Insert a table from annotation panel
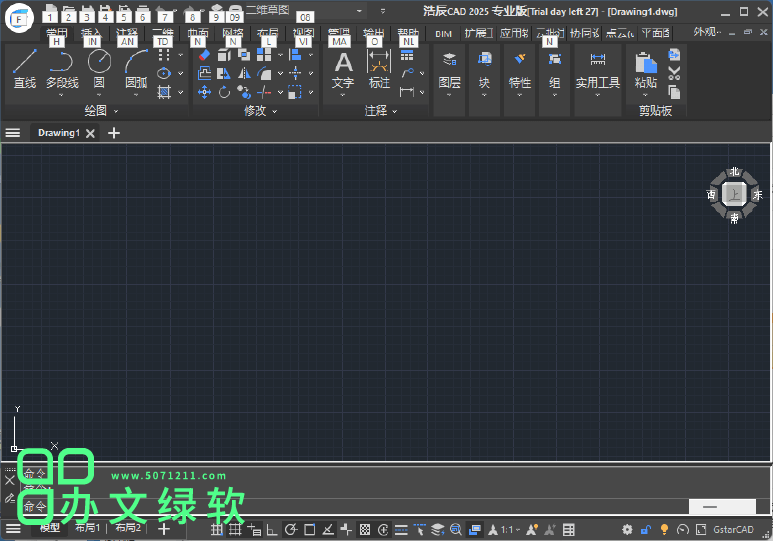This screenshot has height=541, width=773. [x=407, y=55]
